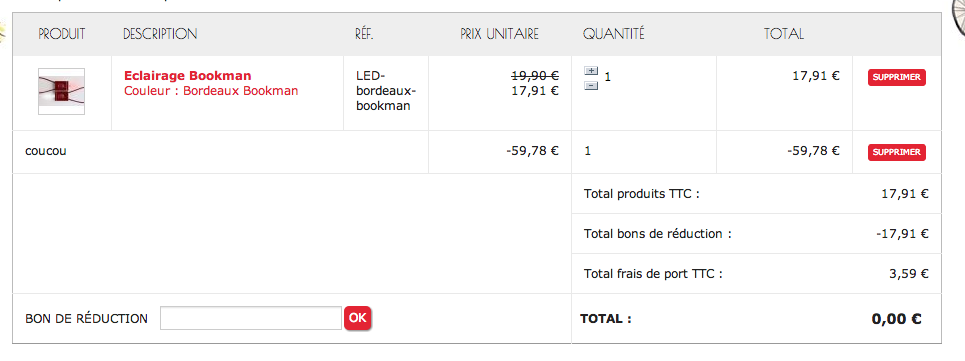The height and width of the screenshot is (361, 965).
Task: Remove Eclairage Bookman with its Supprimer button
Action: 897,77
